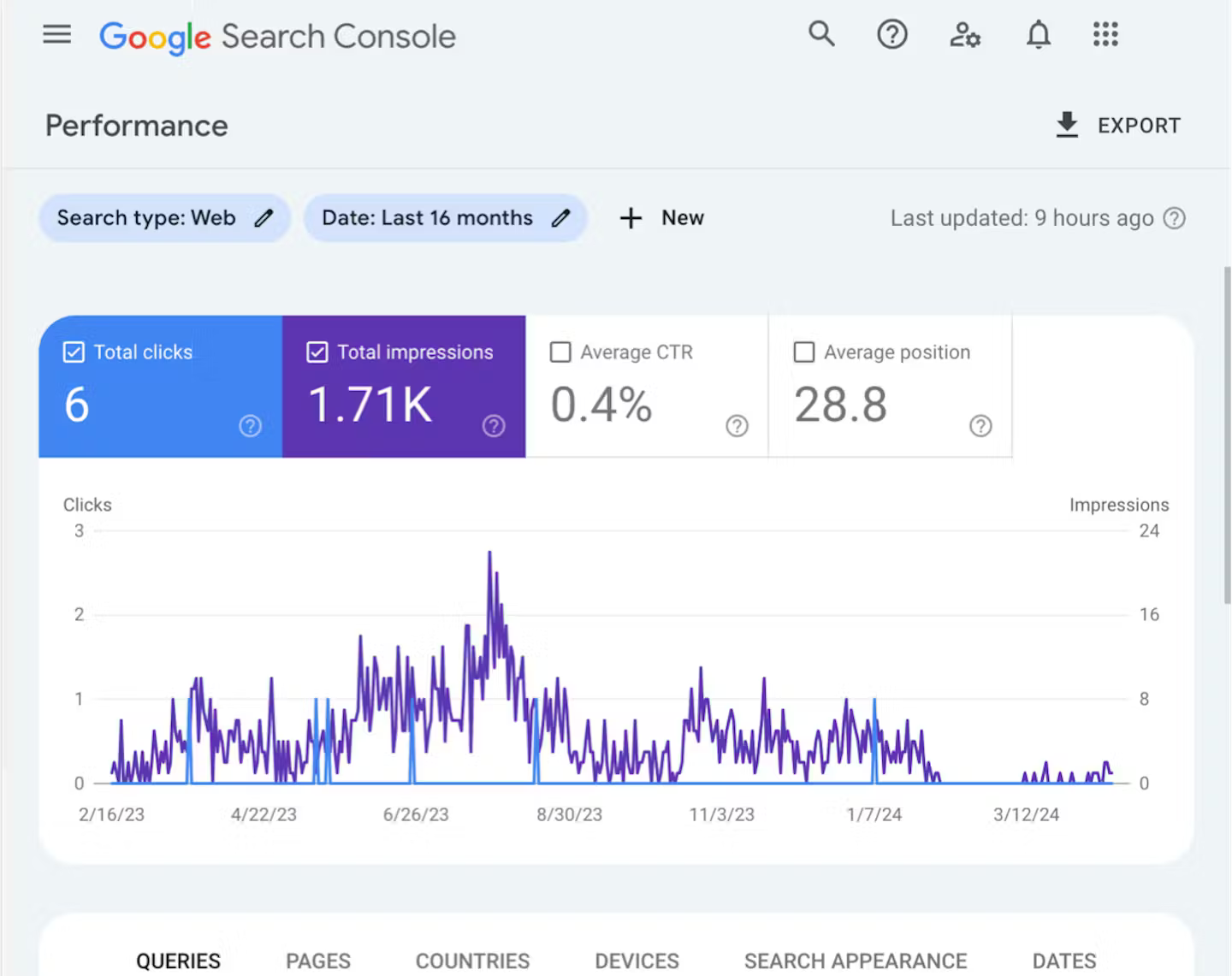Image resolution: width=1232 pixels, height=976 pixels.
Task: Click the notifications bell icon
Action: (x=1038, y=34)
